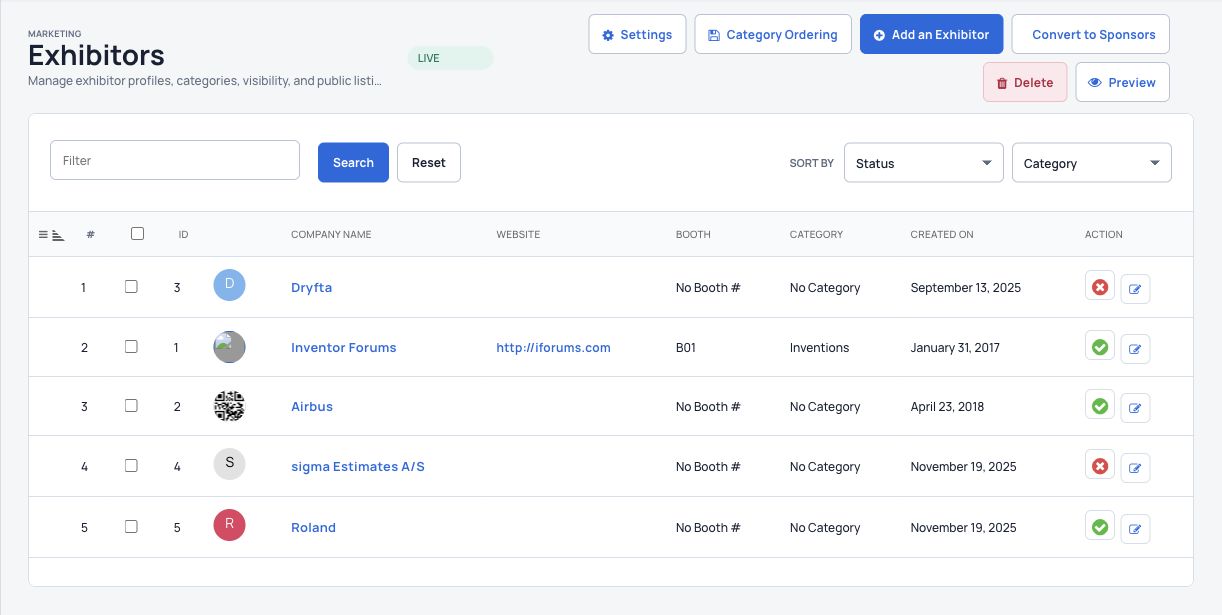Screen dimensions: 1222x615
Task: Click the green status icon for Roland
Action: (x=1100, y=527)
